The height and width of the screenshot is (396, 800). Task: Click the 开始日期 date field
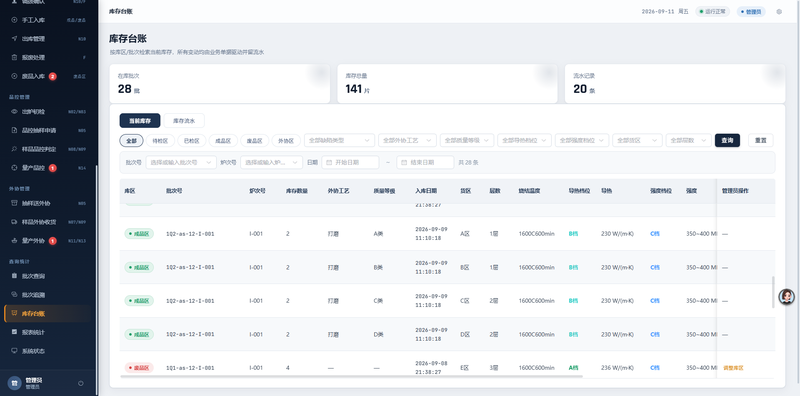[x=350, y=162]
